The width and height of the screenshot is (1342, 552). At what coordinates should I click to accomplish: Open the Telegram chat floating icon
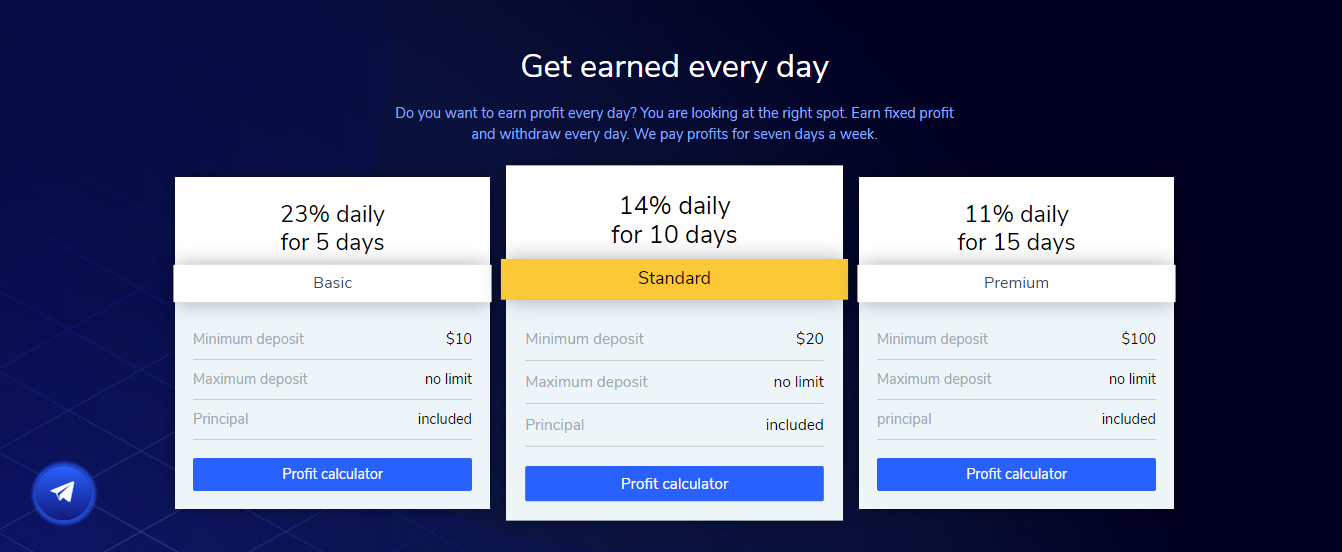pyautogui.click(x=63, y=493)
